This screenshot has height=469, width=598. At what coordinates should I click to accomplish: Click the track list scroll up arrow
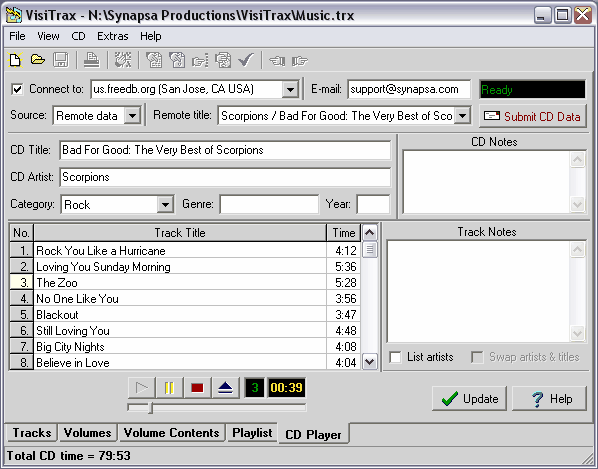pos(370,232)
